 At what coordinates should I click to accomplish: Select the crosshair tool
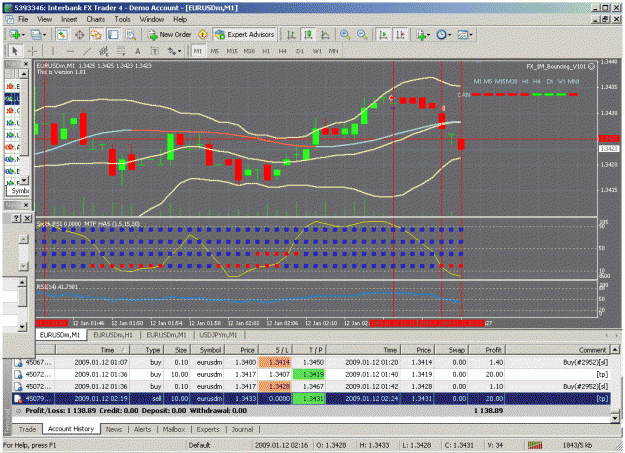(32, 51)
